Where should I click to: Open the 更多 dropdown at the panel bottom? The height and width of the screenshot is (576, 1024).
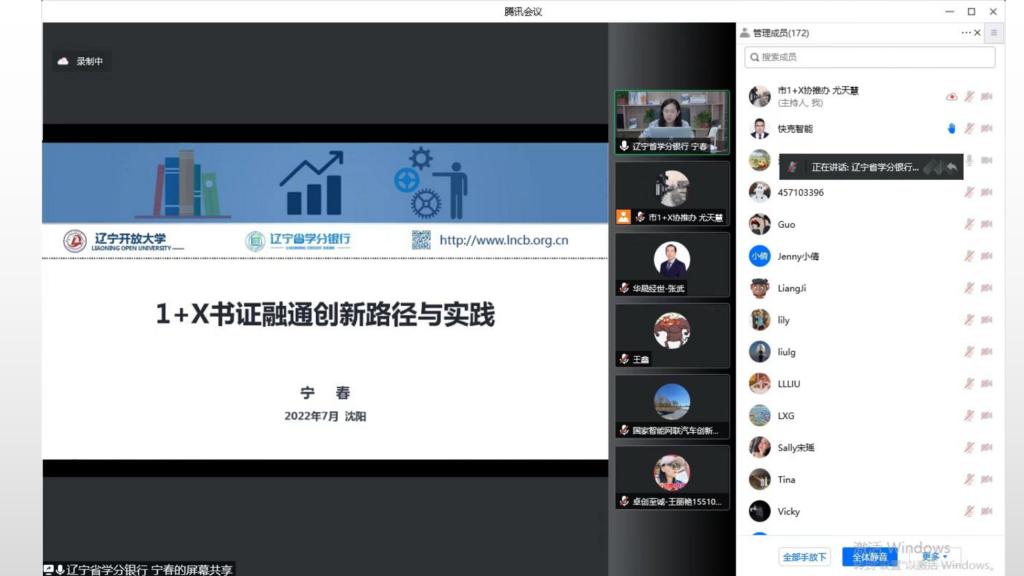[x=935, y=556]
